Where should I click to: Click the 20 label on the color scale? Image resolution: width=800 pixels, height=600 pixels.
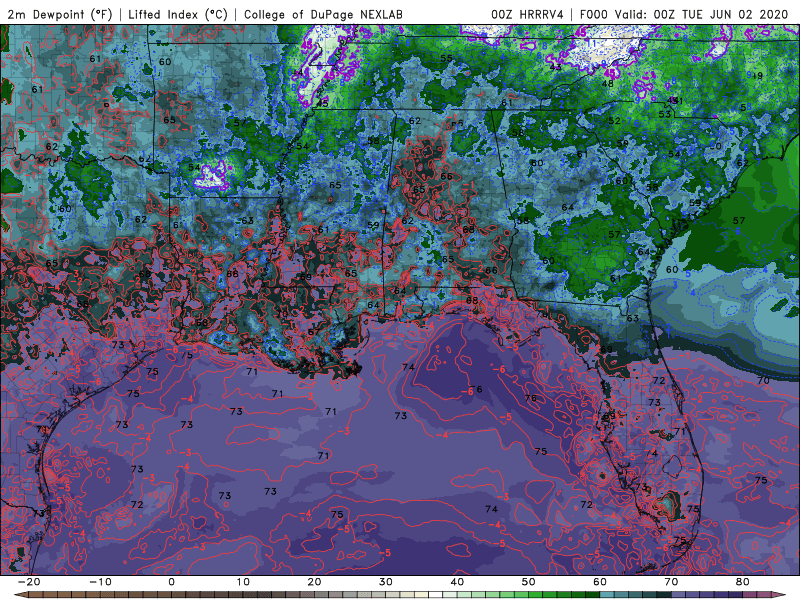tap(314, 582)
